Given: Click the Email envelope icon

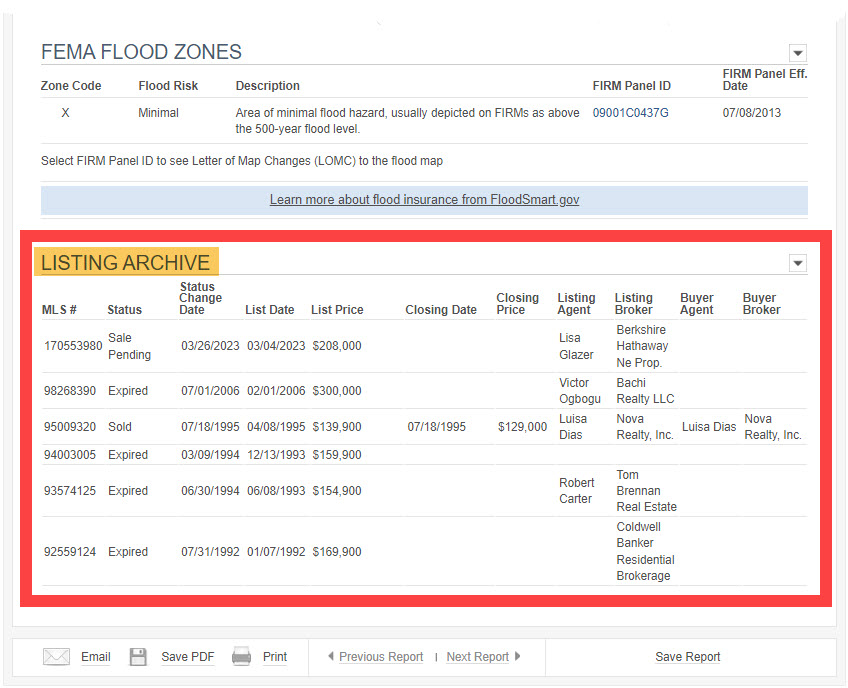Looking at the screenshot, I should coord(56,657).
